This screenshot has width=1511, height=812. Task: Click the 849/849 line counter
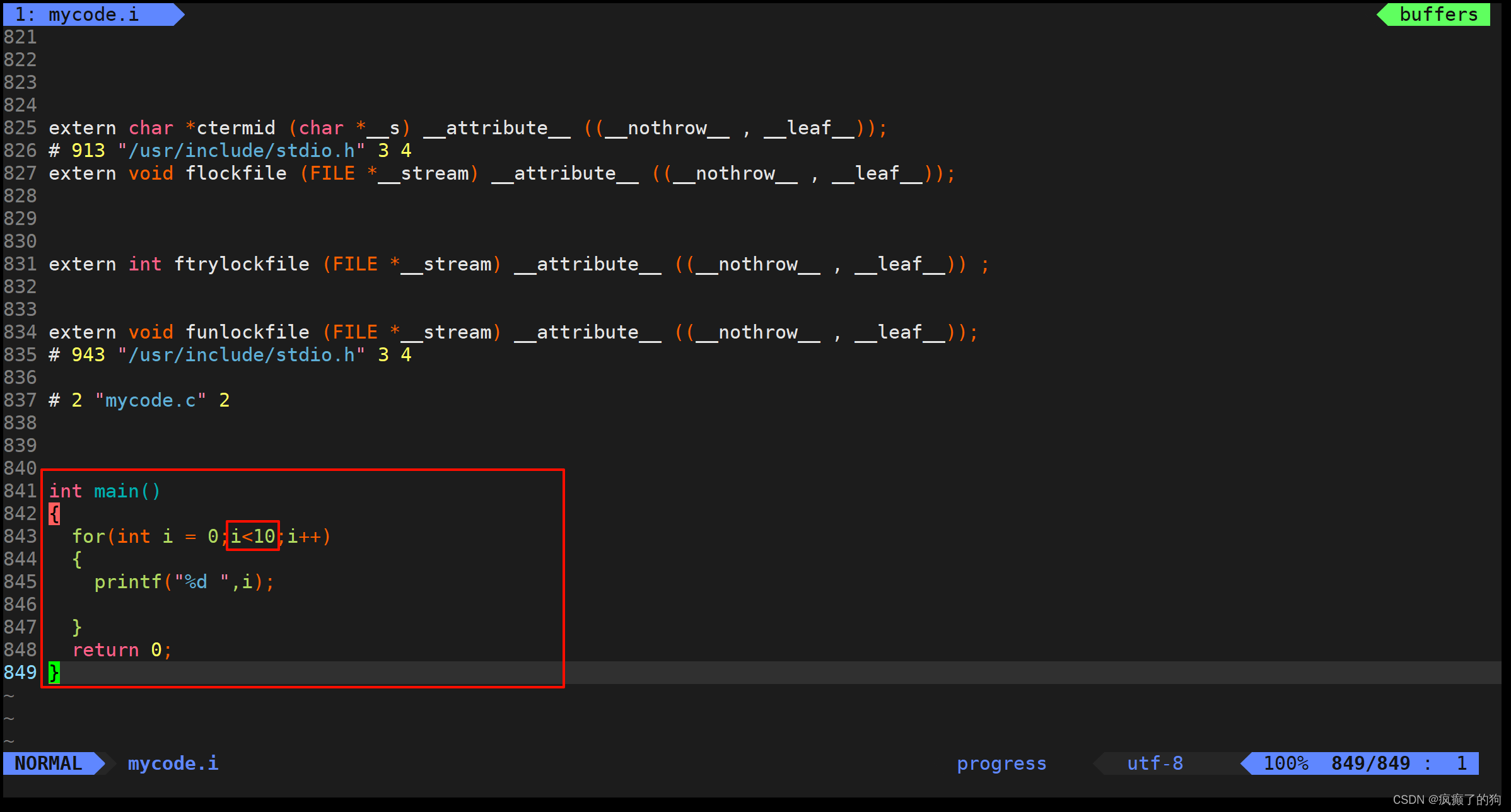(x=1370, y=763)
